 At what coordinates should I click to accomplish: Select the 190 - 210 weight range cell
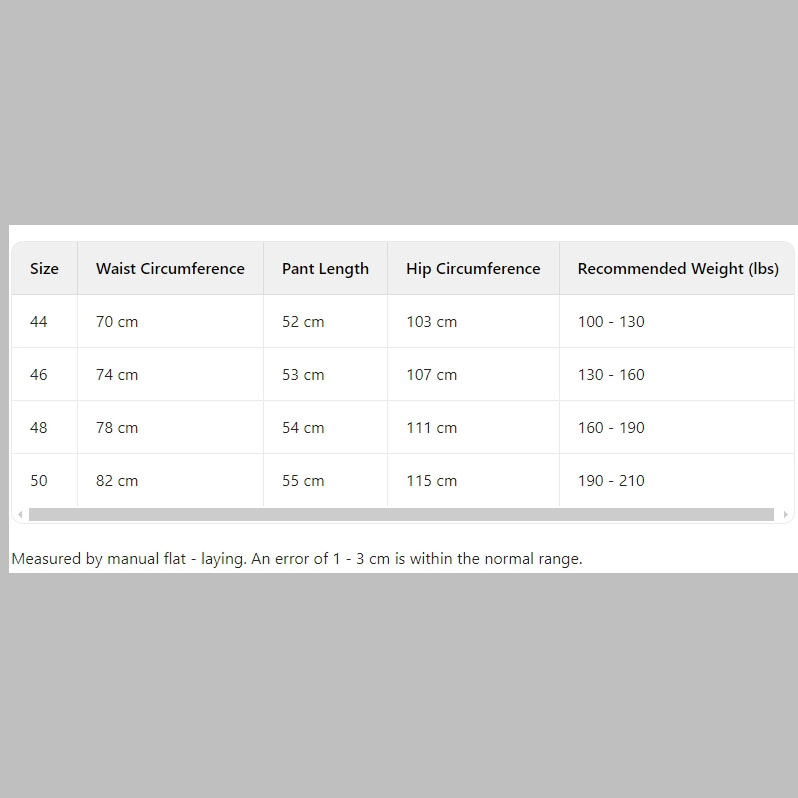[x=611, y=481]
